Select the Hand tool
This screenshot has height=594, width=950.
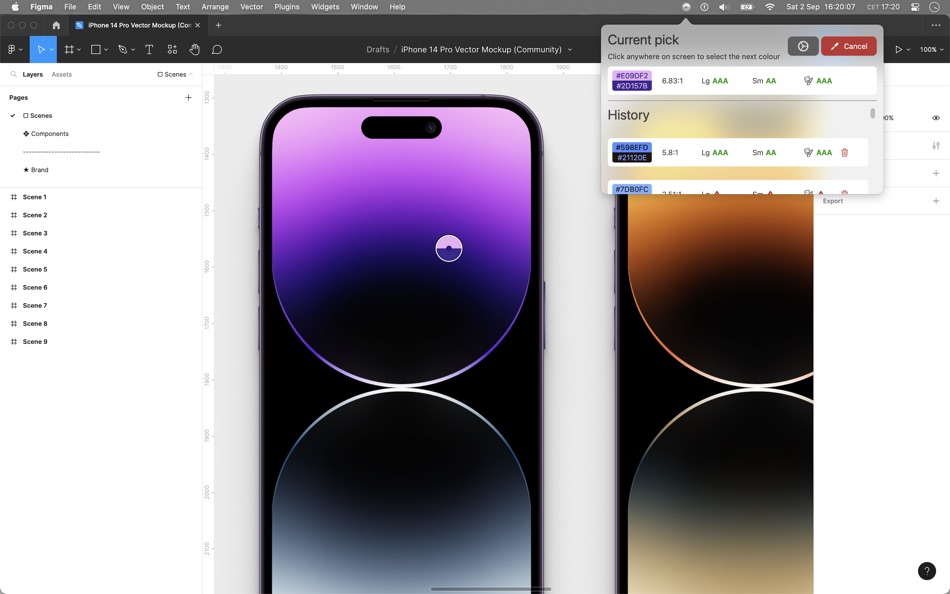coord(194,50)
